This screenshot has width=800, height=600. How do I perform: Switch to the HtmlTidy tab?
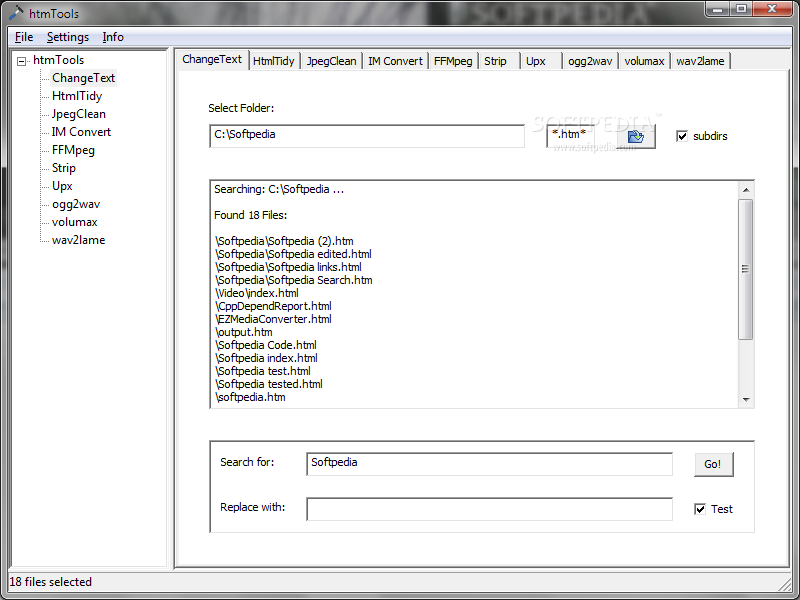coord(274,61)
